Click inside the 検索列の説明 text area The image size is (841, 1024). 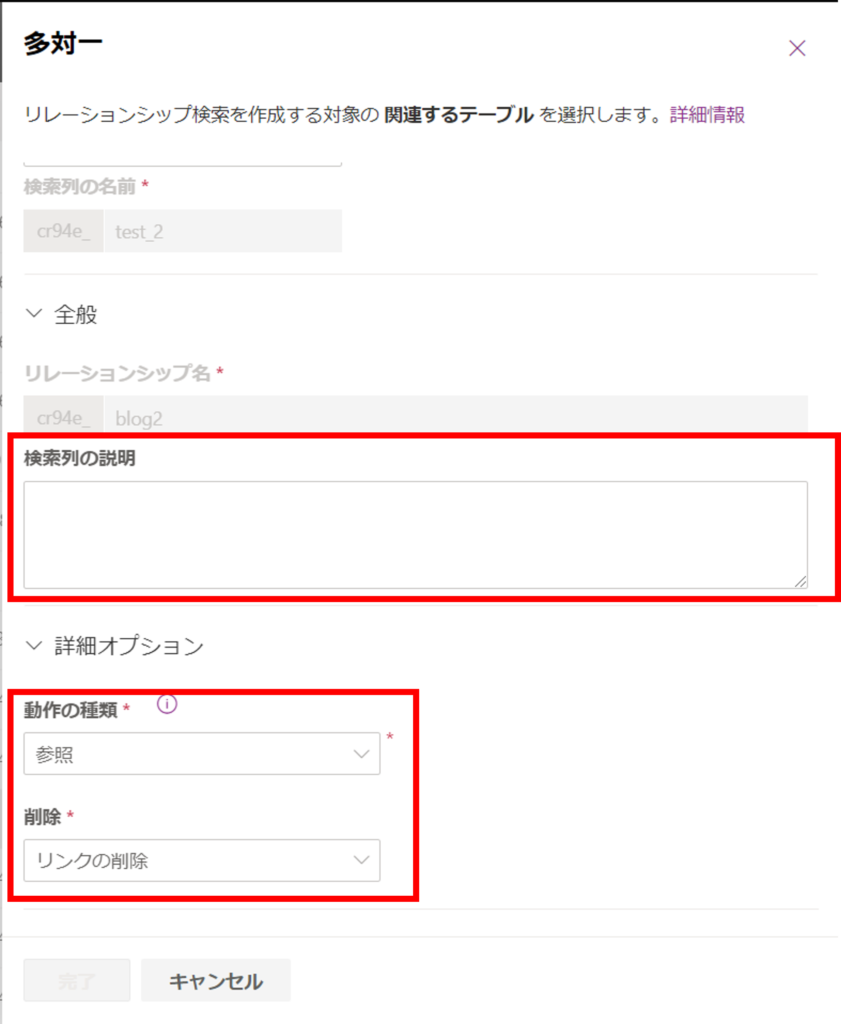tap(414, 534)
